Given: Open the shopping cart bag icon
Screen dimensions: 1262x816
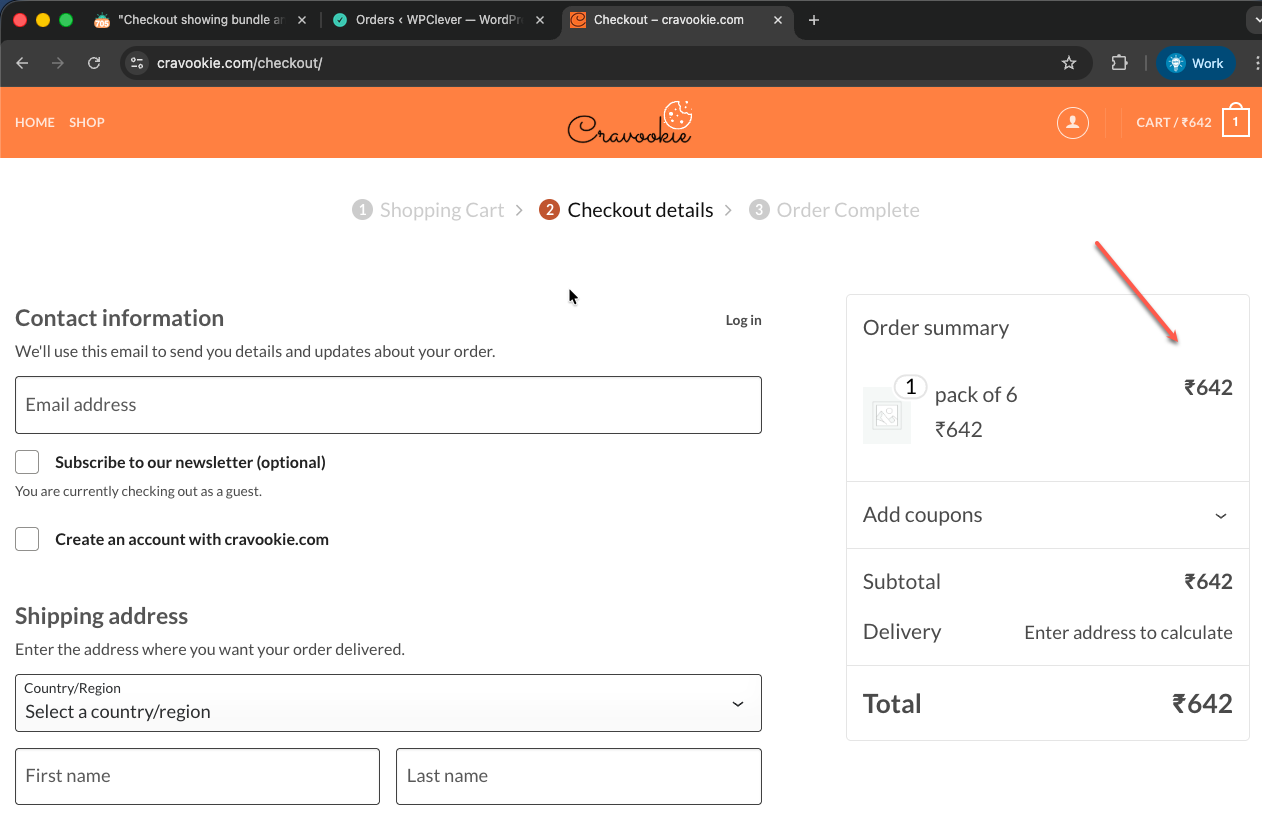Looking at the screenshot, I should 1236,122.
